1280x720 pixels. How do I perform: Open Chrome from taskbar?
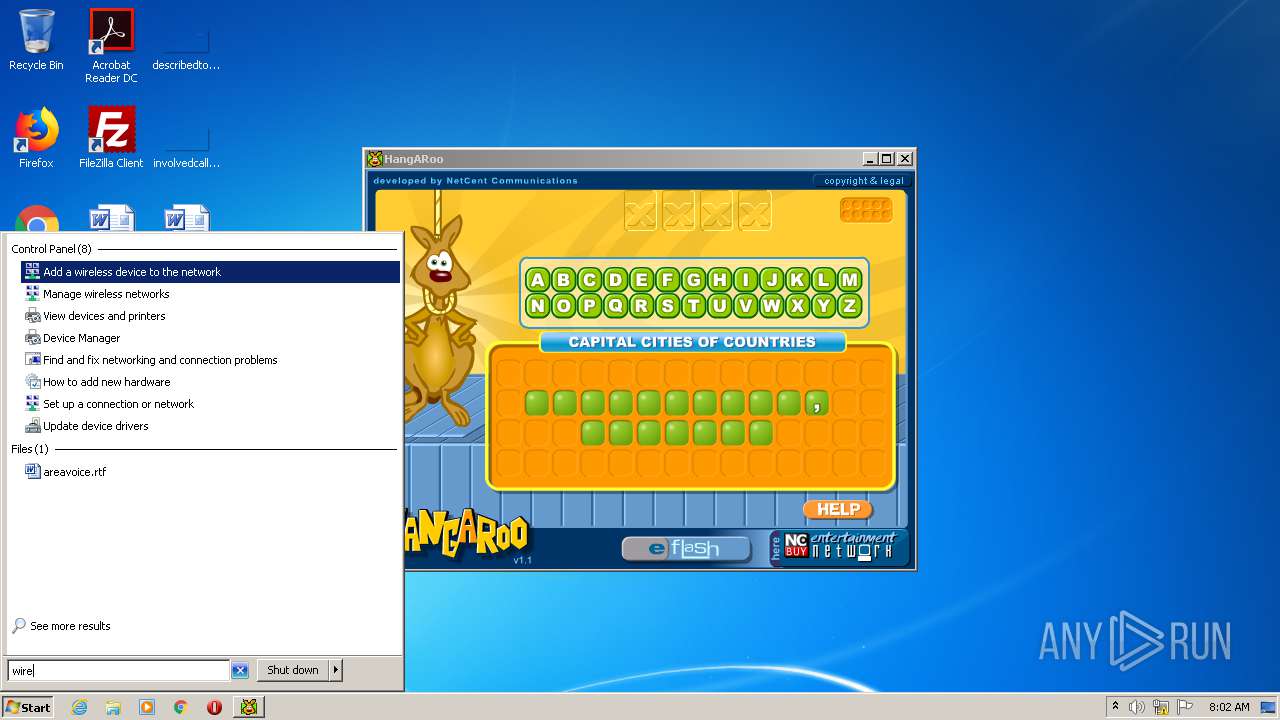(180, 707)
